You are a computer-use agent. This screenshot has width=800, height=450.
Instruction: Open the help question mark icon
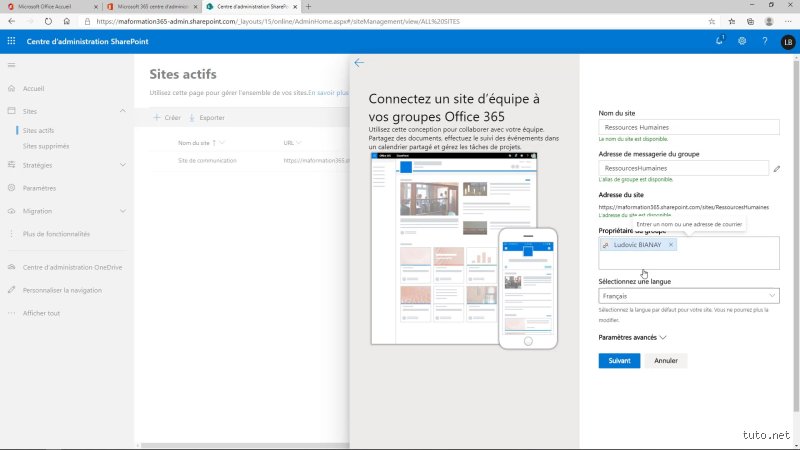(765, 41)
